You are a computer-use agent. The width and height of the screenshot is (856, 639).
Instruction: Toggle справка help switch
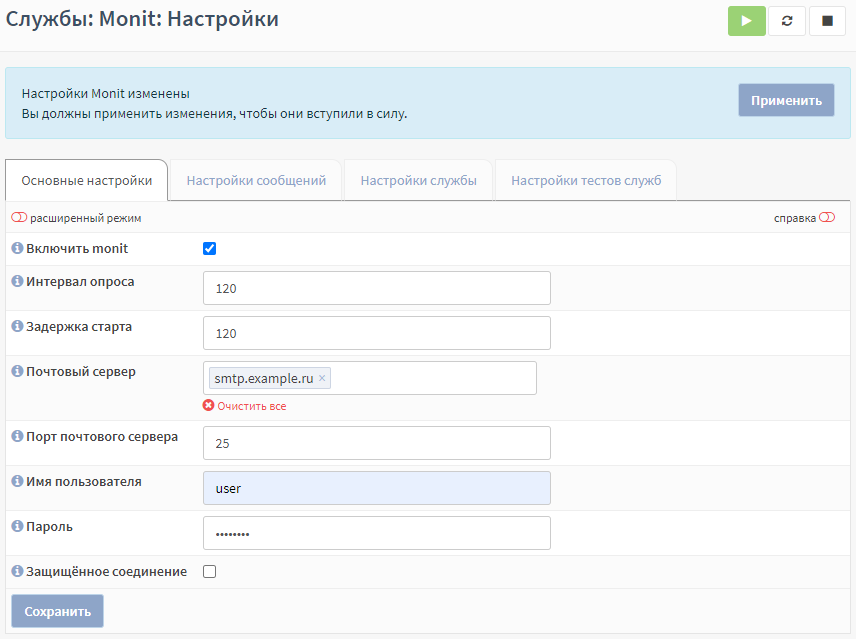click(827, 217)
